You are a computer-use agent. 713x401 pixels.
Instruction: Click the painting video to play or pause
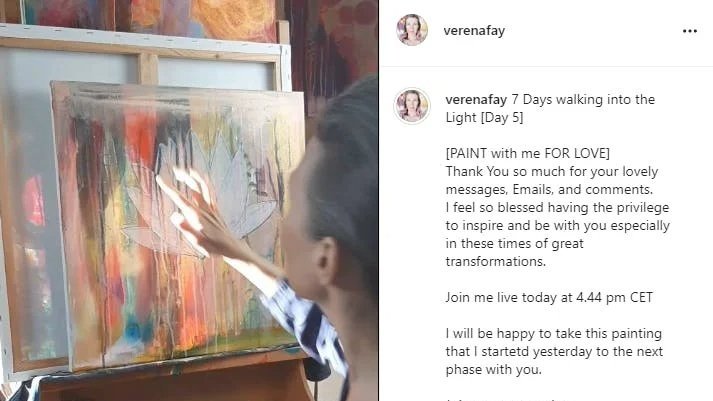(189, 200)
